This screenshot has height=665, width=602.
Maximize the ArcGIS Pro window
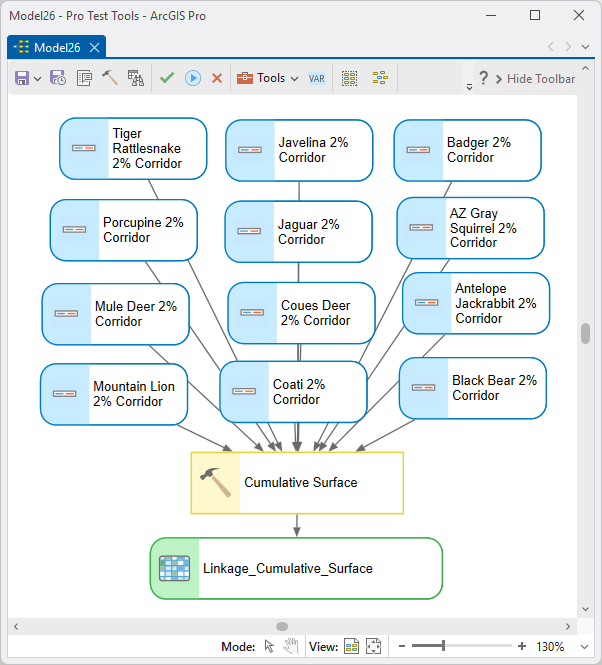[x=535, y=16]
